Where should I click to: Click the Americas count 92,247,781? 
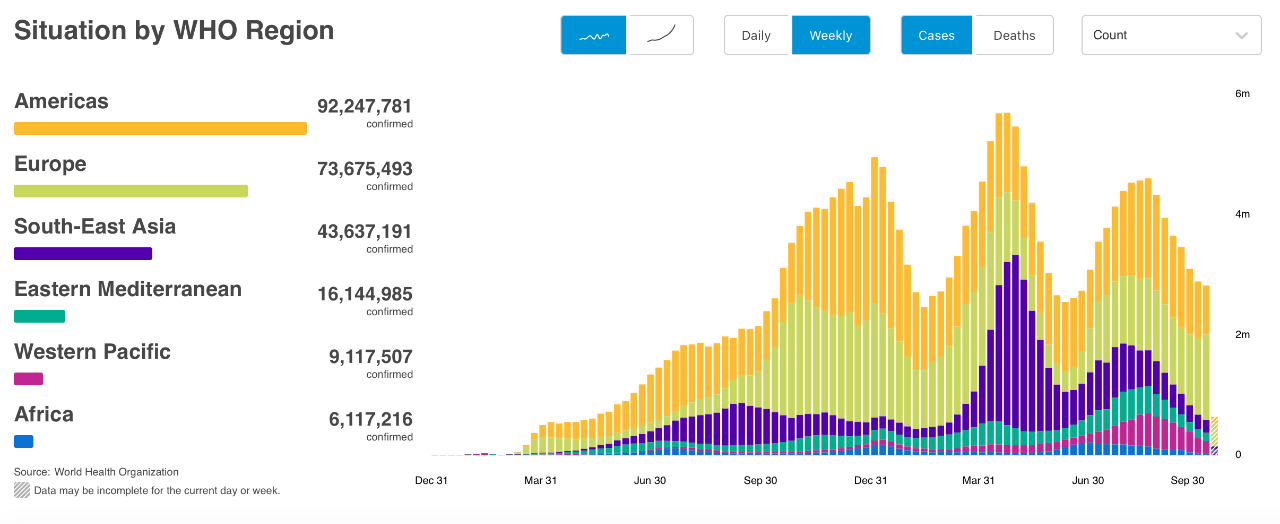coord(365,106)
